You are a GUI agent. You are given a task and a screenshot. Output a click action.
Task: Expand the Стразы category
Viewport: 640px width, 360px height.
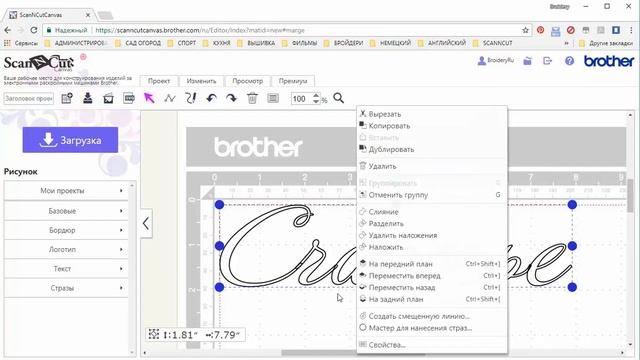(66, 288)
